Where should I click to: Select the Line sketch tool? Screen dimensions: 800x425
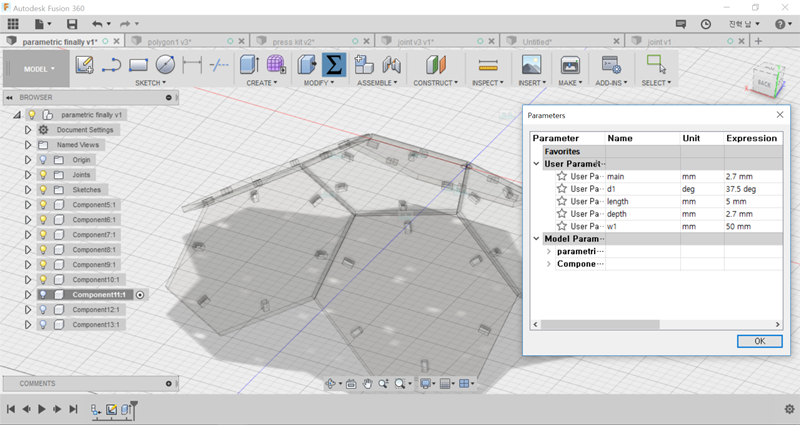point(112,65)
